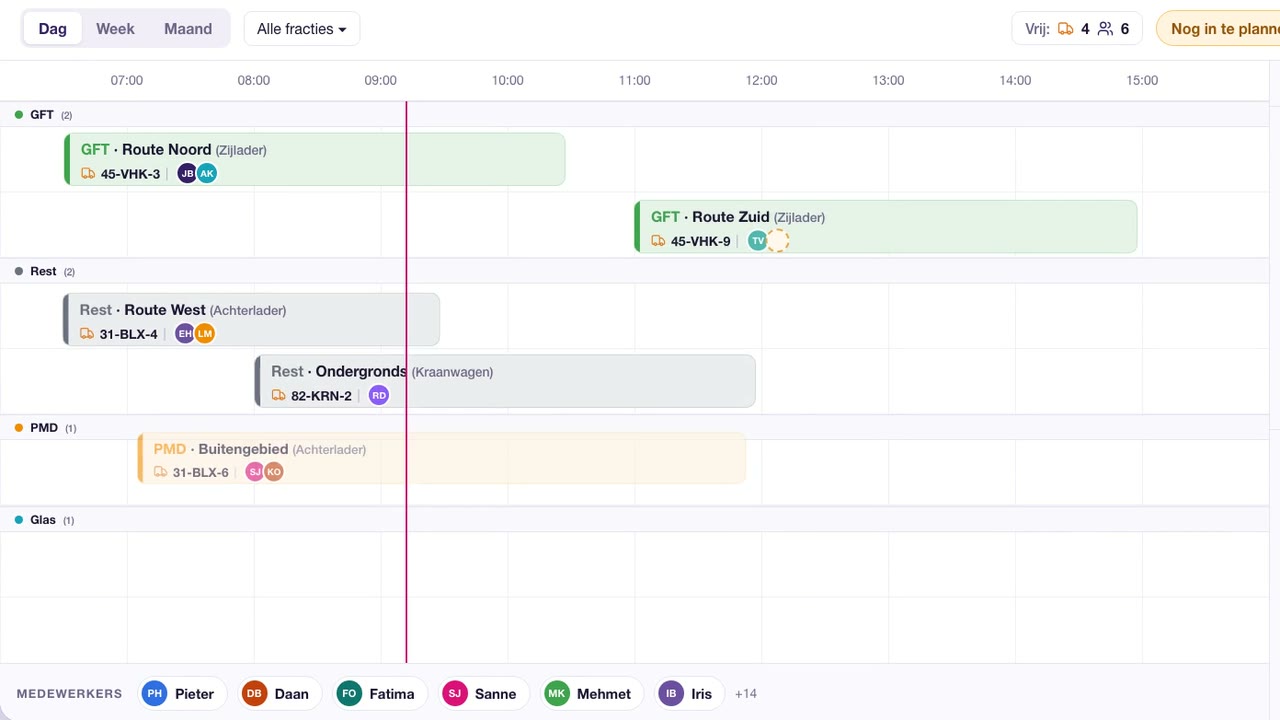This screenshot has width=1280, height=720.
Task: Click the EH avatar on Route West
Action: (x=185, y=334)
